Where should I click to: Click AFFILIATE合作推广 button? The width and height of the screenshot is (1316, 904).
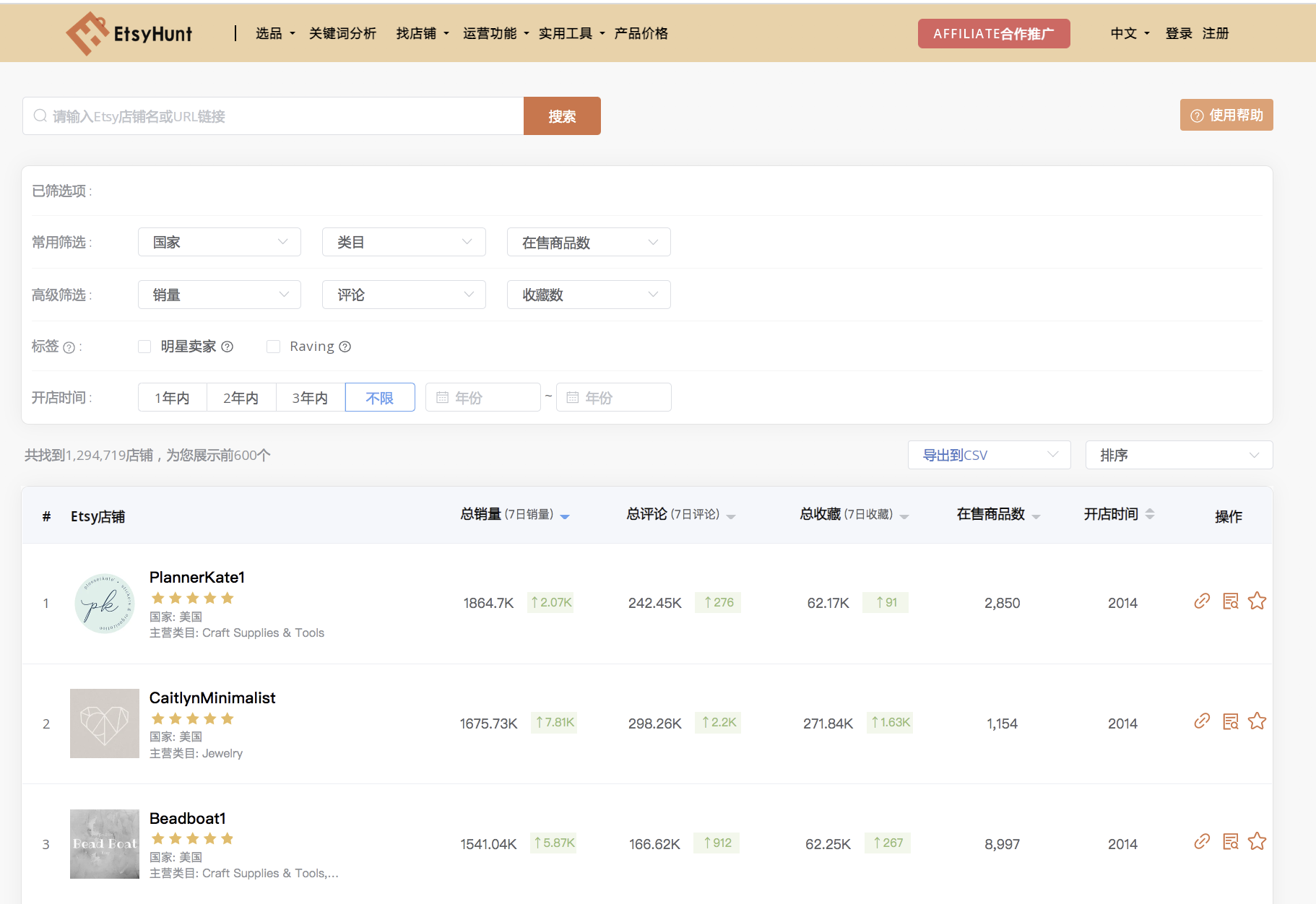pos(994,33)
